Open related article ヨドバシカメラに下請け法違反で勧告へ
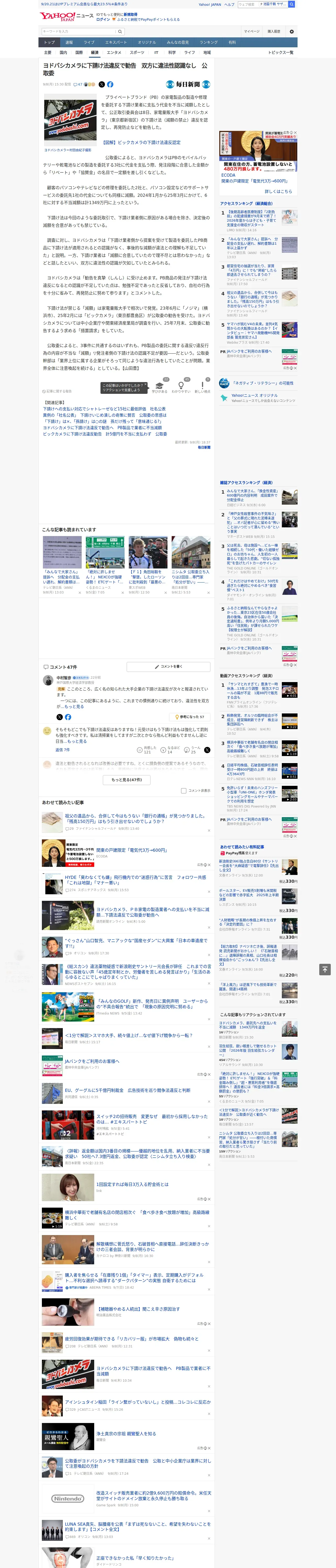The width and height of the screenshot is (336, 1568). (102, 428)
